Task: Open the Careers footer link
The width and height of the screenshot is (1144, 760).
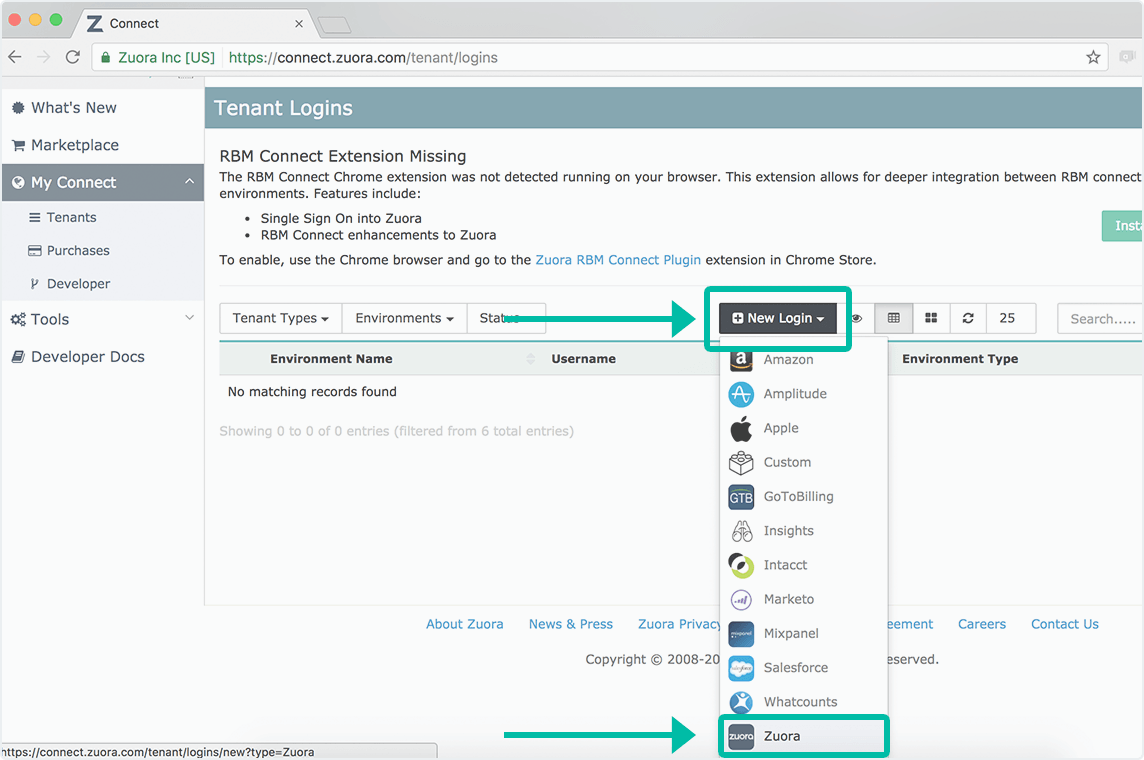Action: (x=981, y=624)
